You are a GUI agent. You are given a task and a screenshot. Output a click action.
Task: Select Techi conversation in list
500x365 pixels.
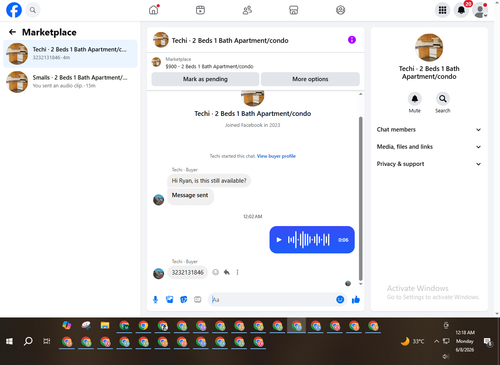pos(70,54)
